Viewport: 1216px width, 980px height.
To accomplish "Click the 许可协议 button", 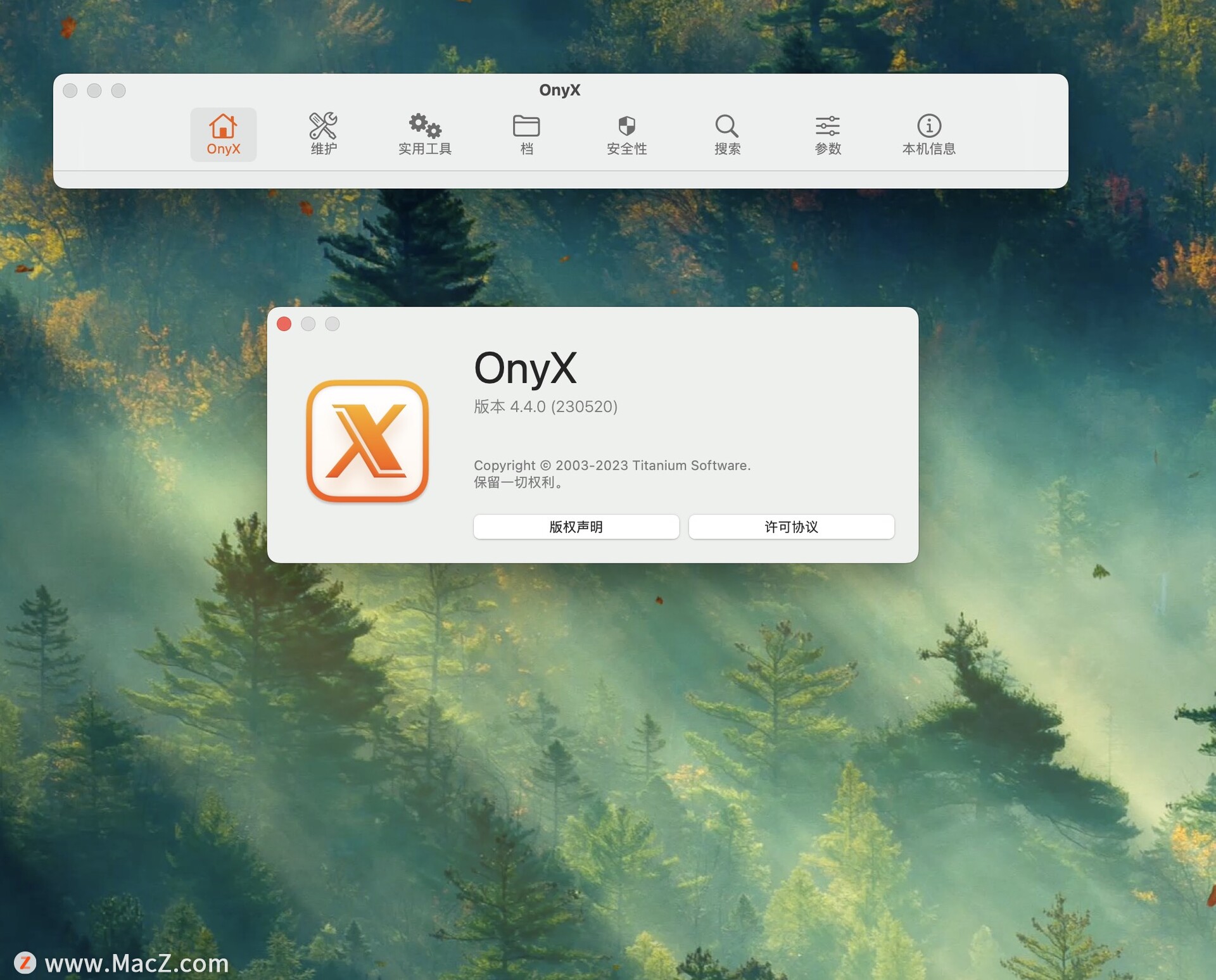I will coord(791,527).
